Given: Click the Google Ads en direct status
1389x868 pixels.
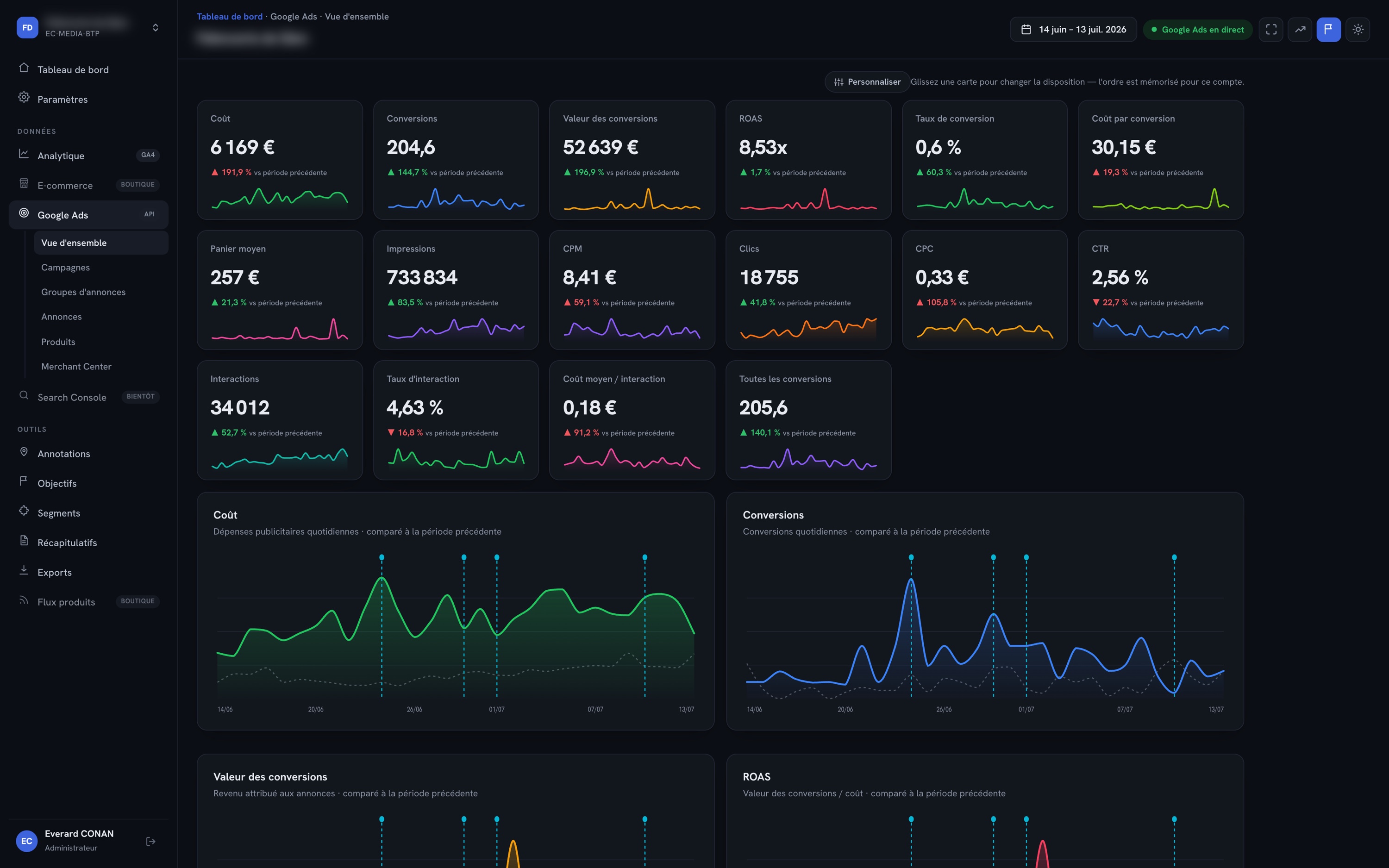Looking at the screenshot, I should pyautogui.click(x=1197, y=29).
